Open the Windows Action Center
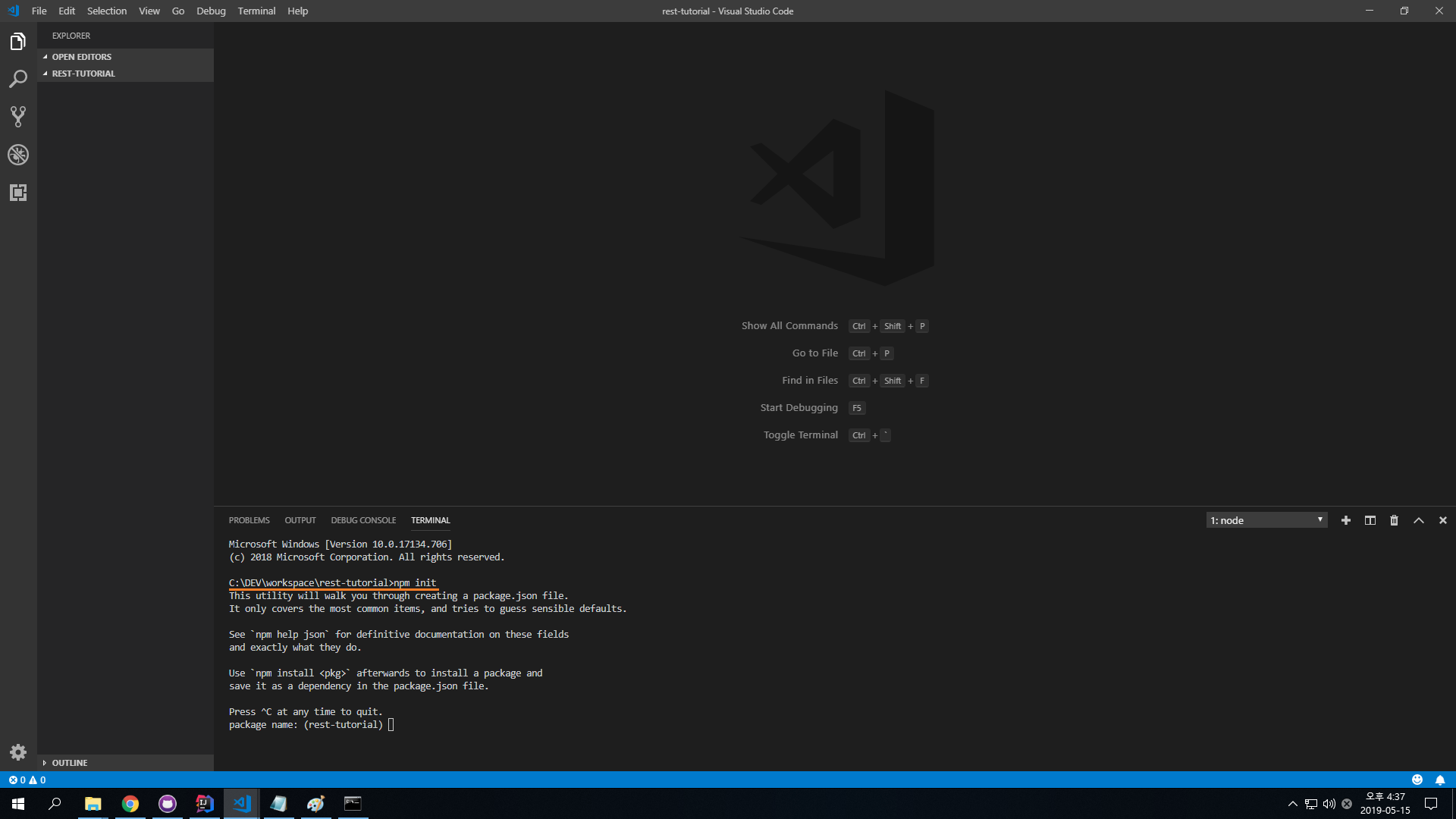 (x=1431, y=804)
